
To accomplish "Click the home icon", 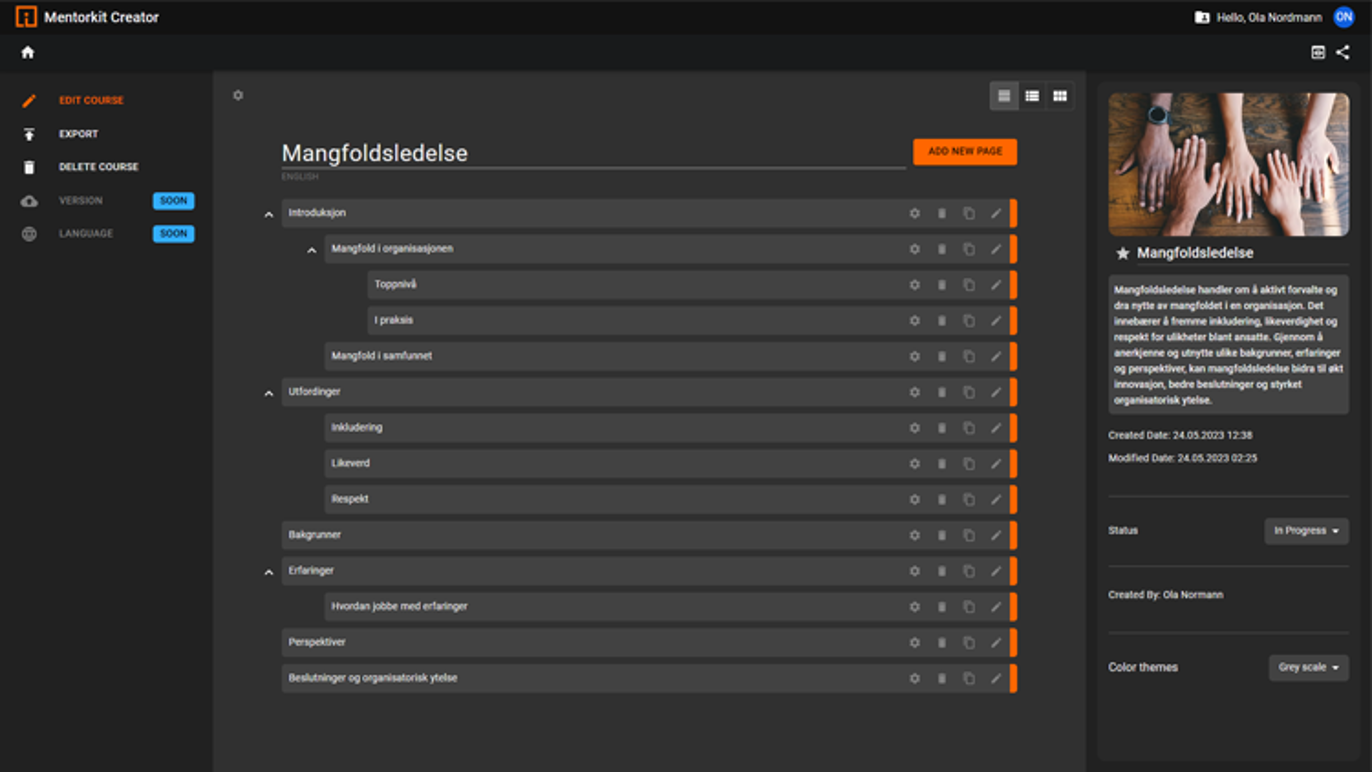I will tap(28, 53).
